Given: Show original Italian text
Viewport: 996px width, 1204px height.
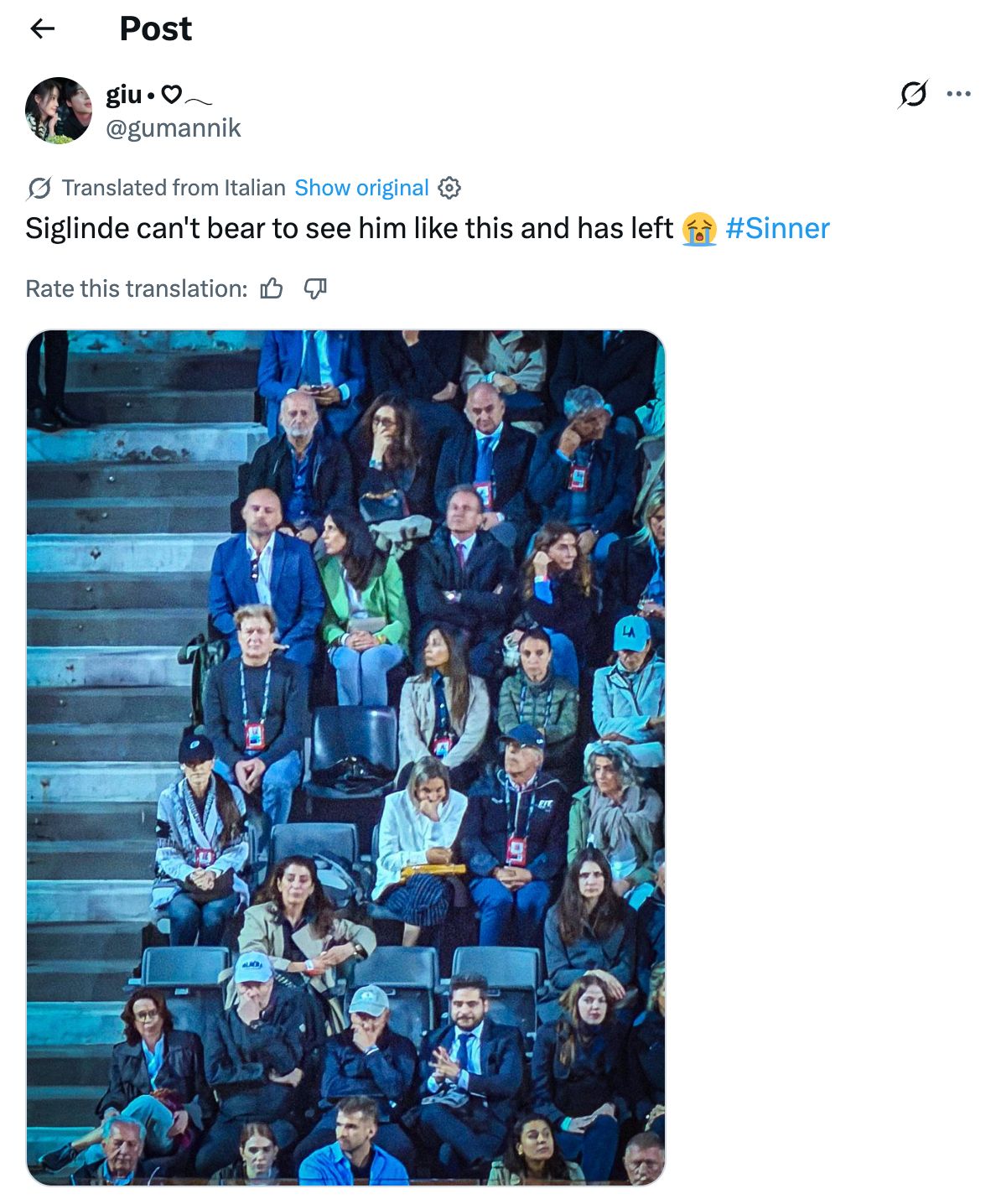Looking at the screenshot, I should click(x=361, y=188).
